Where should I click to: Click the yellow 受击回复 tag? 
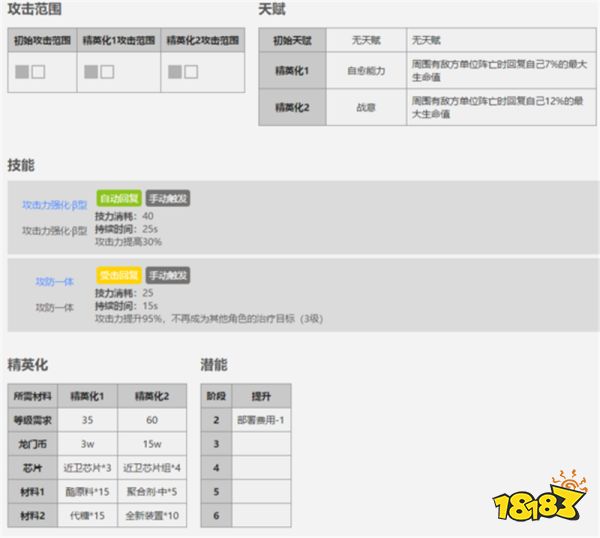tap(119, 275)
